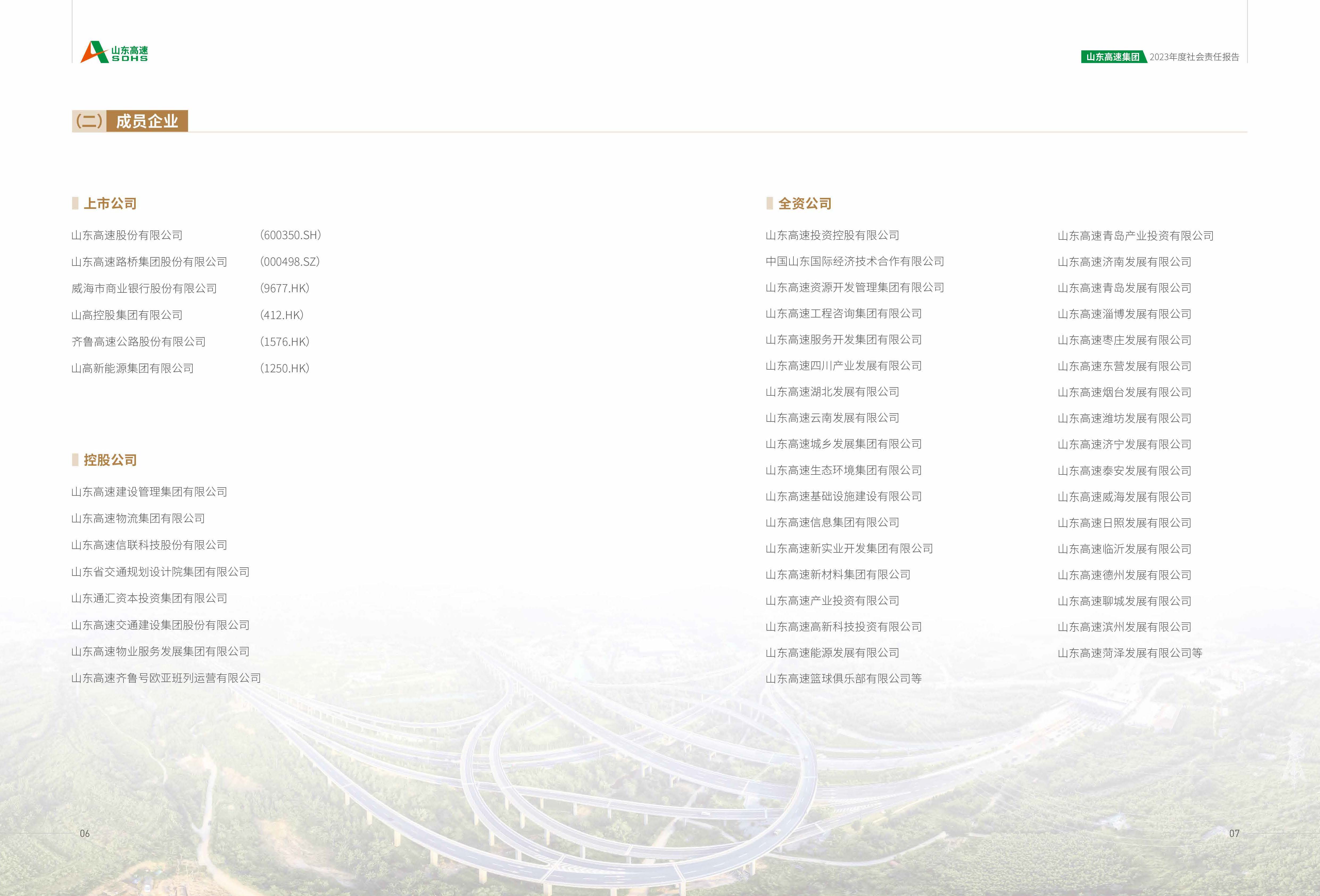The height and width of the screenshot is (896, 1320).
Task: Select 山东高速济南发展有限公司
Action: pos(1125,262)
